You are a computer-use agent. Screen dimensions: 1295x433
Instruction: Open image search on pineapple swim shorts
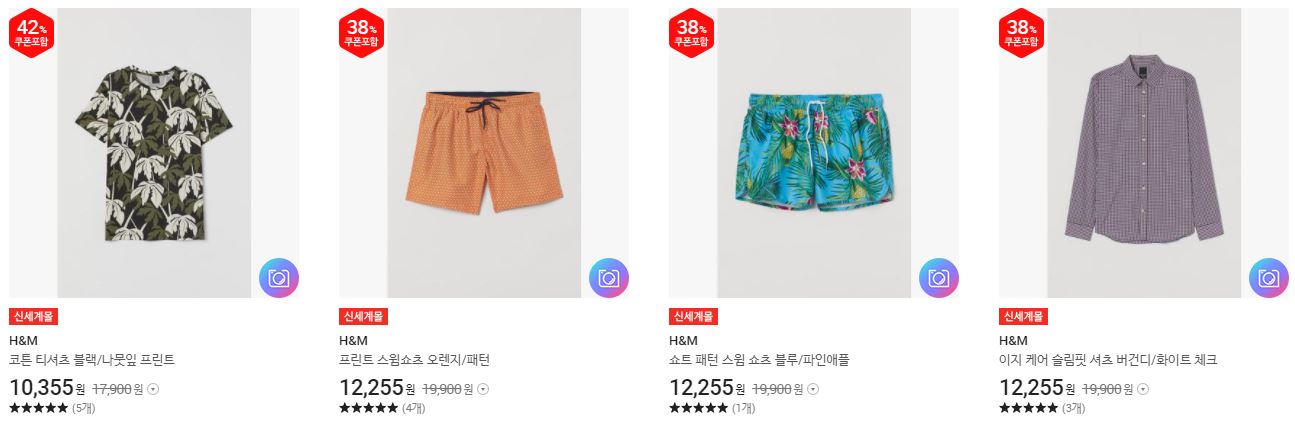939,278
